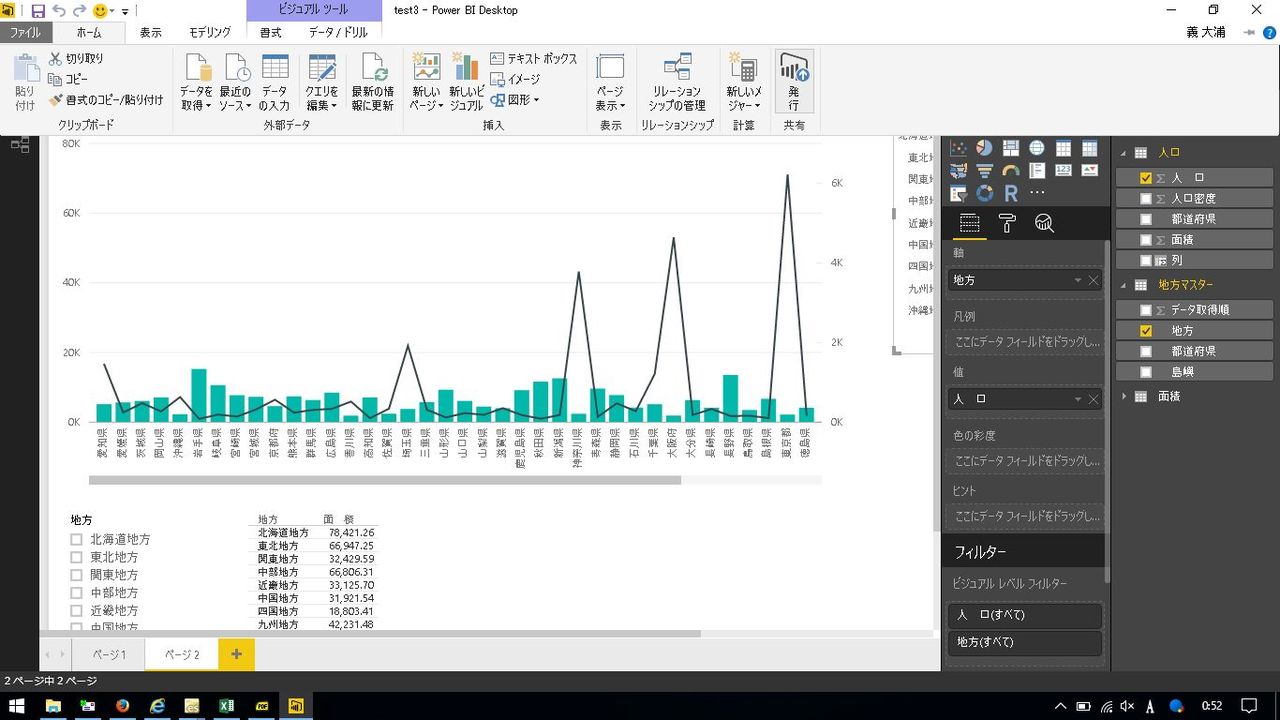Open the 新しいメジャー (New Measure) dropdown
Screen dimensions: 1280x720
pyautogui.click(x=743, y=82)
